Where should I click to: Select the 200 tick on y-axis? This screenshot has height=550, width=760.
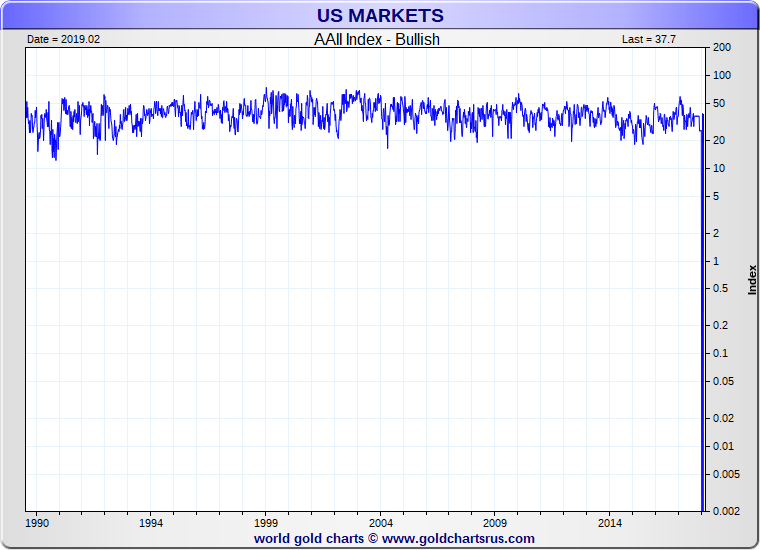pos(721,48)
